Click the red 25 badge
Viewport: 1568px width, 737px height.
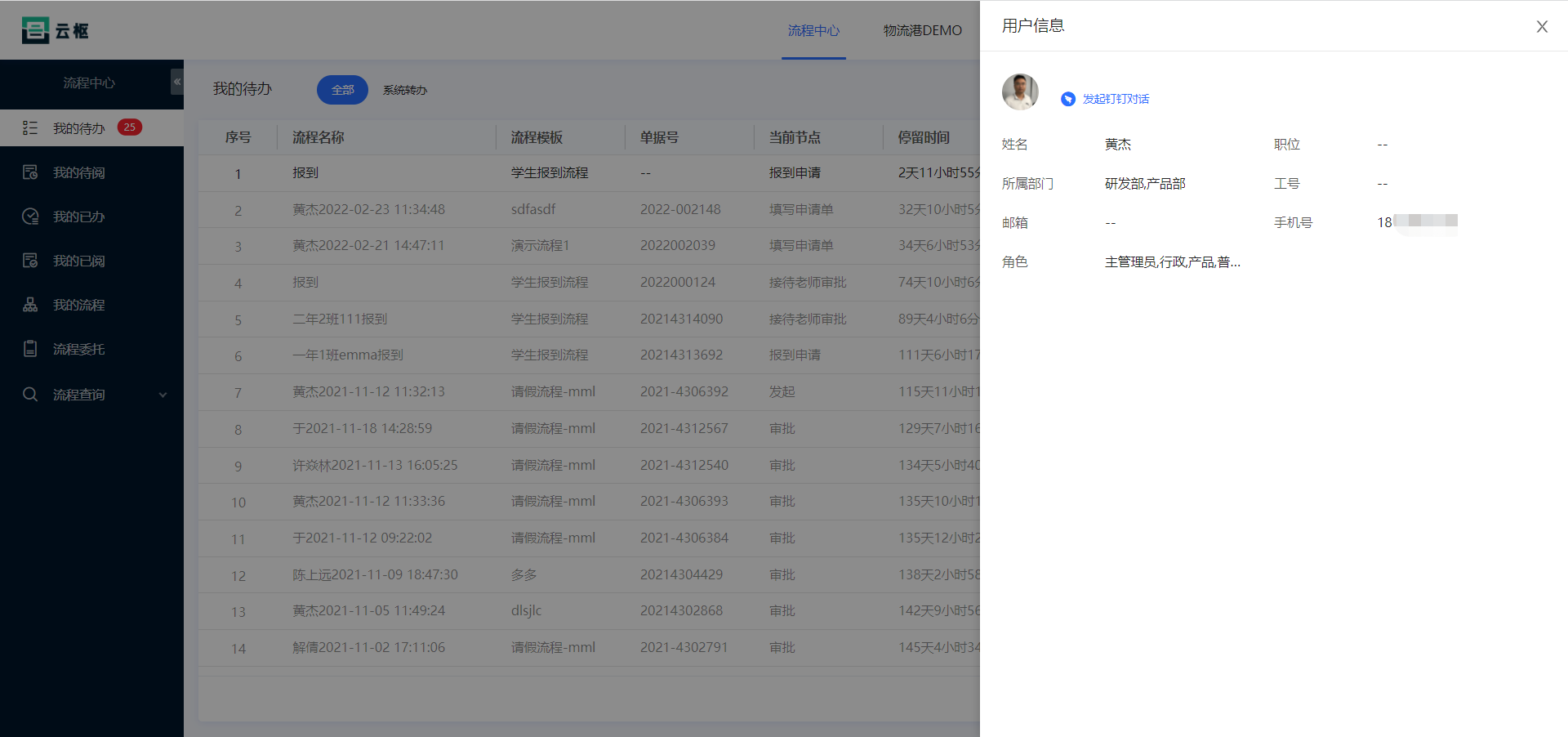point(130,127)
